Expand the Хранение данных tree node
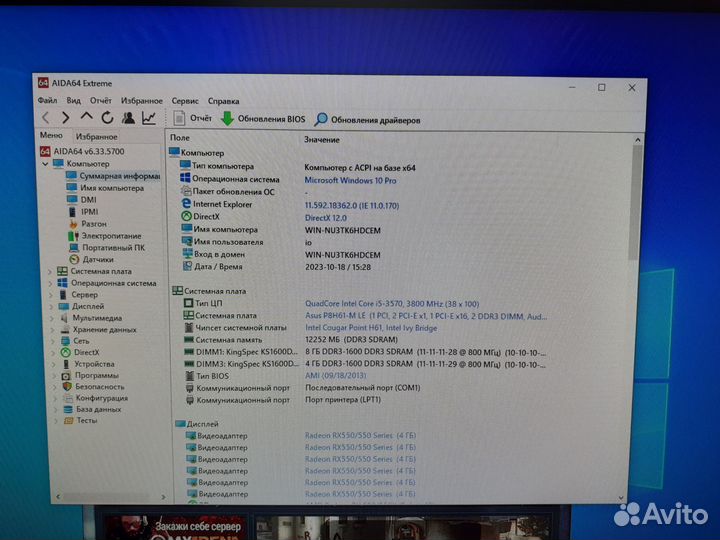The image size is (720, 540). pos(52,330)
